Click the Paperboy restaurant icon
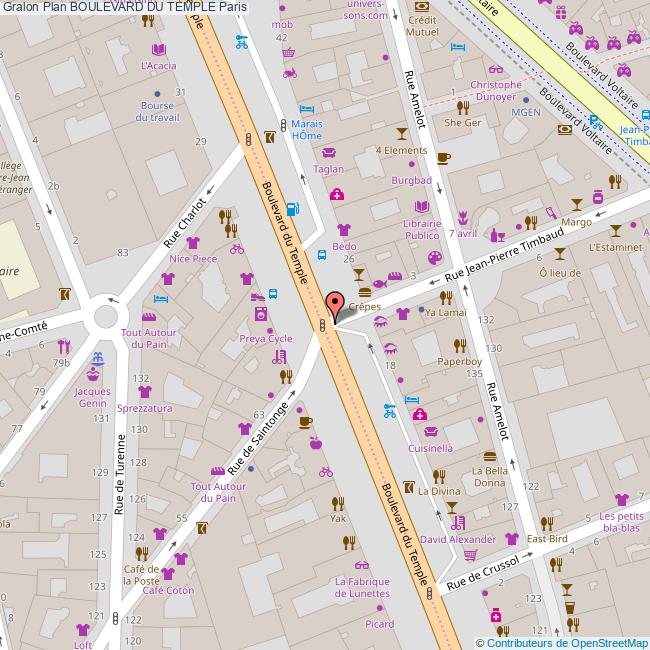650x650 pixels. [x=460, y=345]
